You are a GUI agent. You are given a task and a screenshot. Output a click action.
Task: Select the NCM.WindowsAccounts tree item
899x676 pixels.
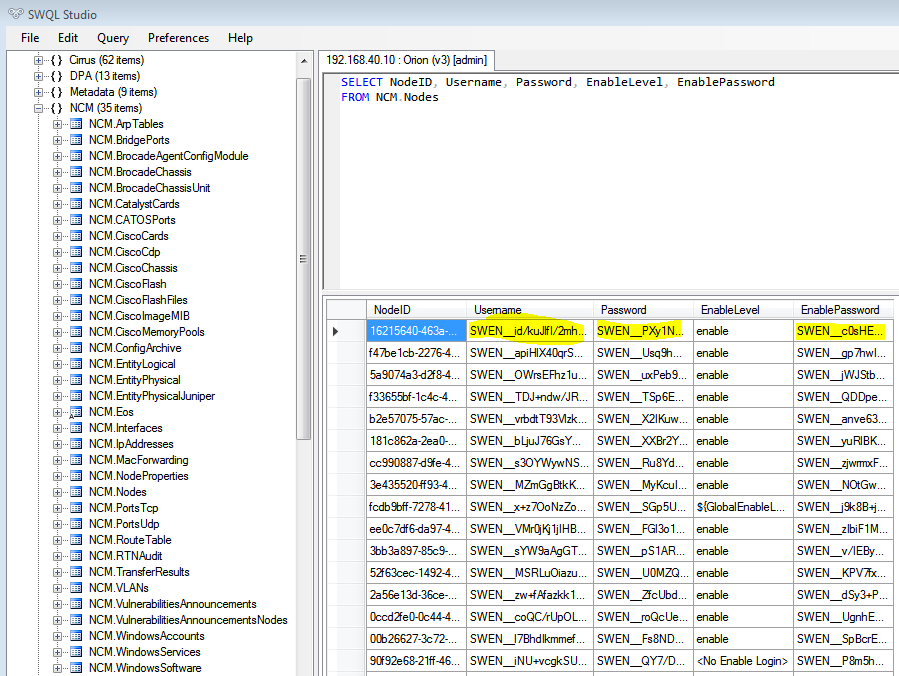146,636
